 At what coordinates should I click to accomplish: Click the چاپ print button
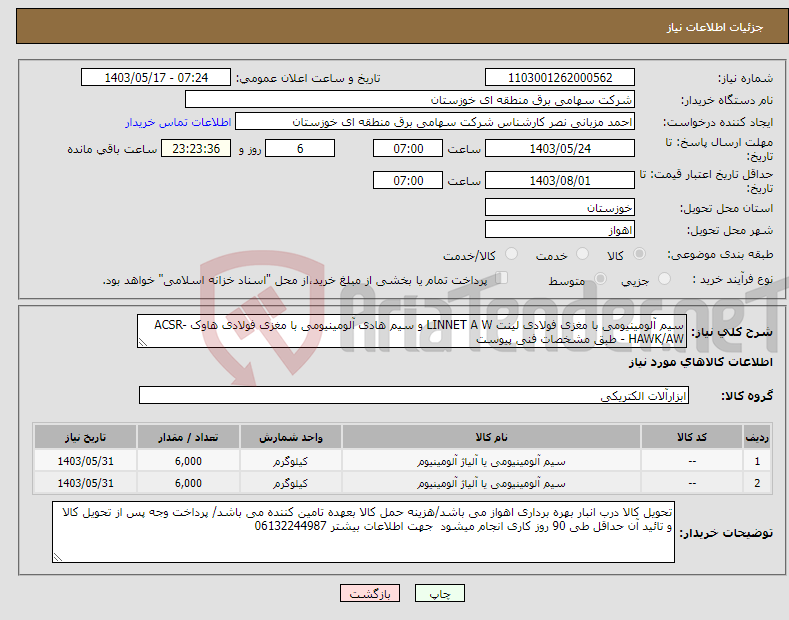pyautogui.click(x=439, y=593)
